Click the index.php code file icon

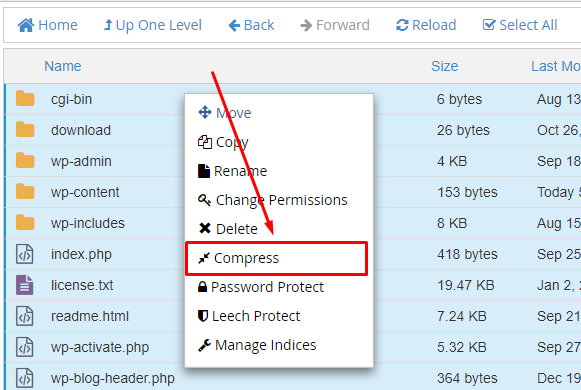tap(25, 254)
